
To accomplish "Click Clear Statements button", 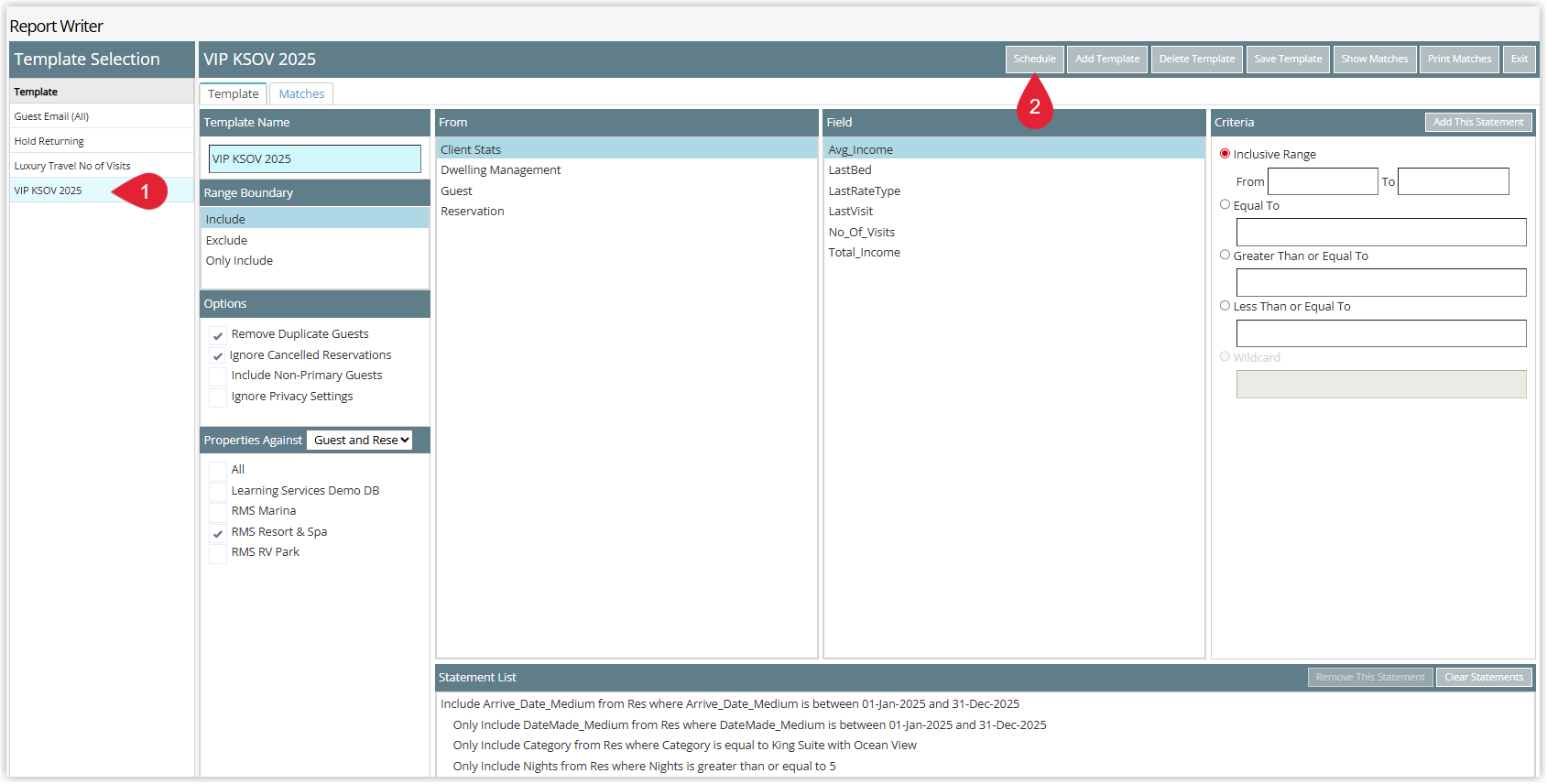I will [x=1483, y=678].
